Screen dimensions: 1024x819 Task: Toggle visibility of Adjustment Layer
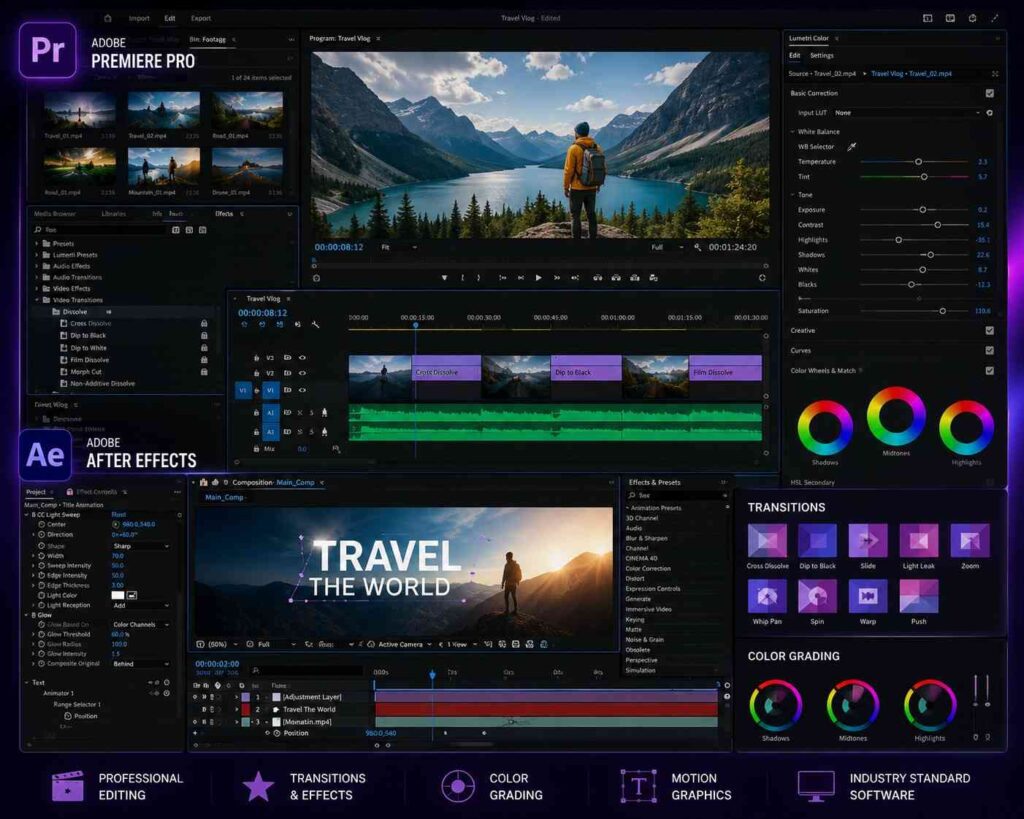[x=195, y=697]
